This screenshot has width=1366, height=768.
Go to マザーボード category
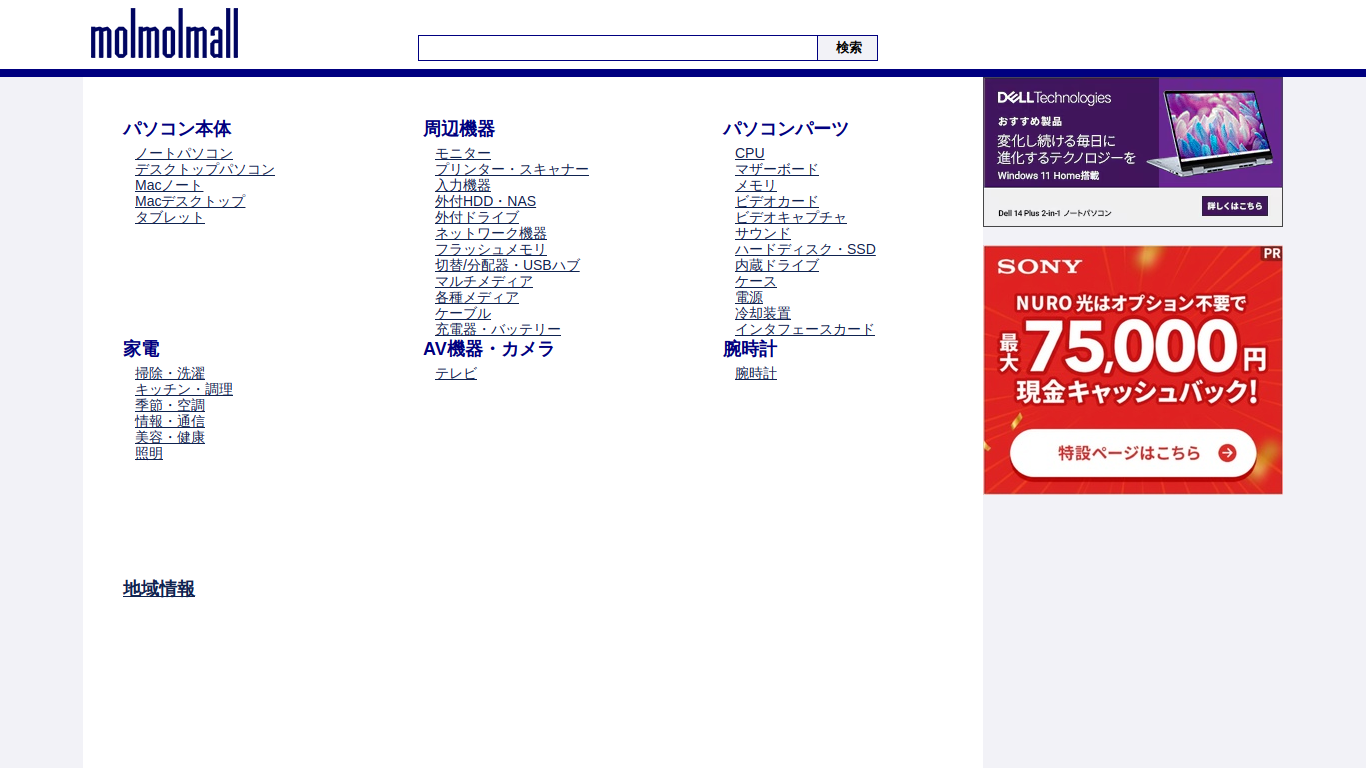(x=777, y=169)
